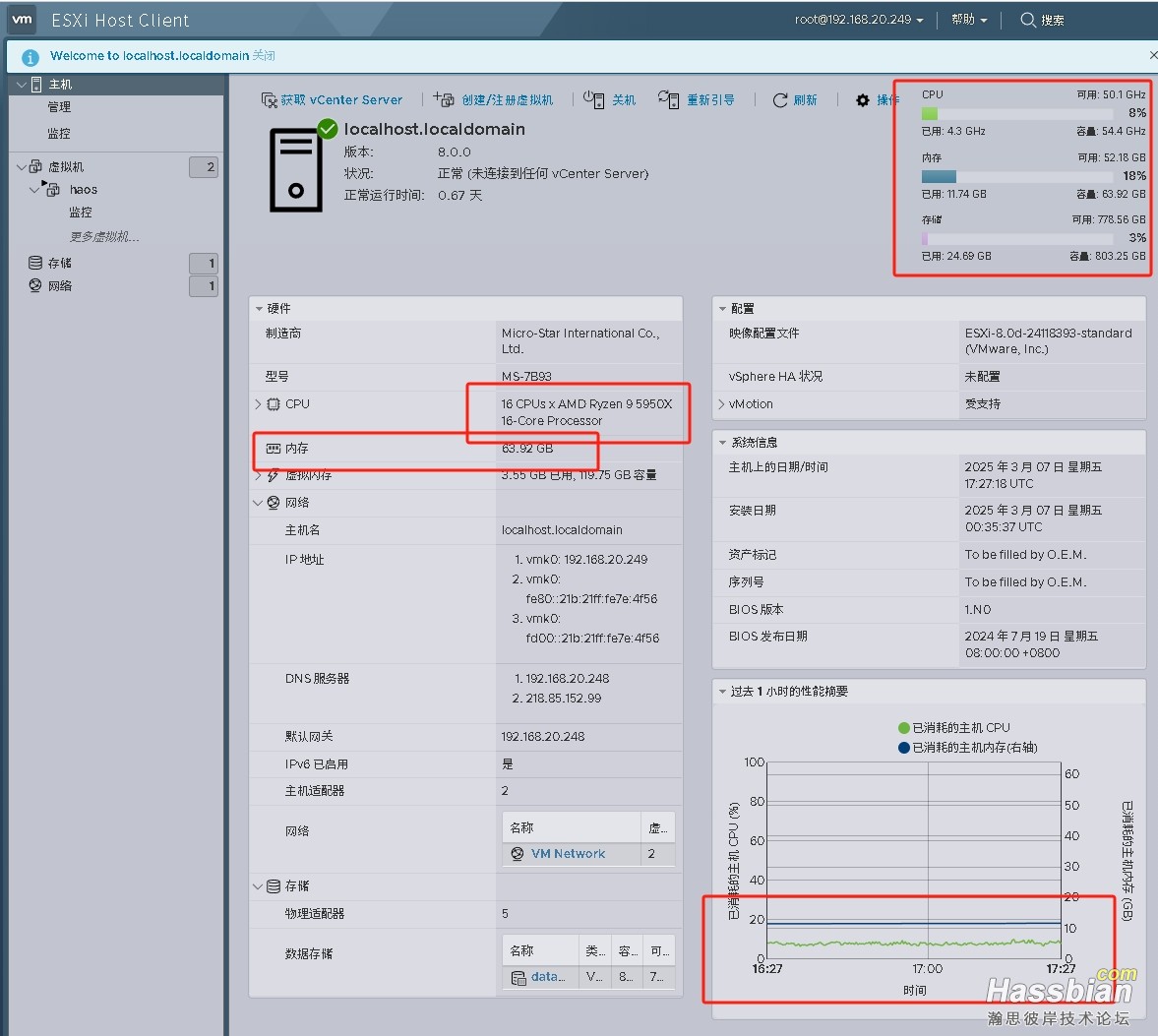Click the ESXi-8.0d-24118393-standard value

coord(1049,341)
